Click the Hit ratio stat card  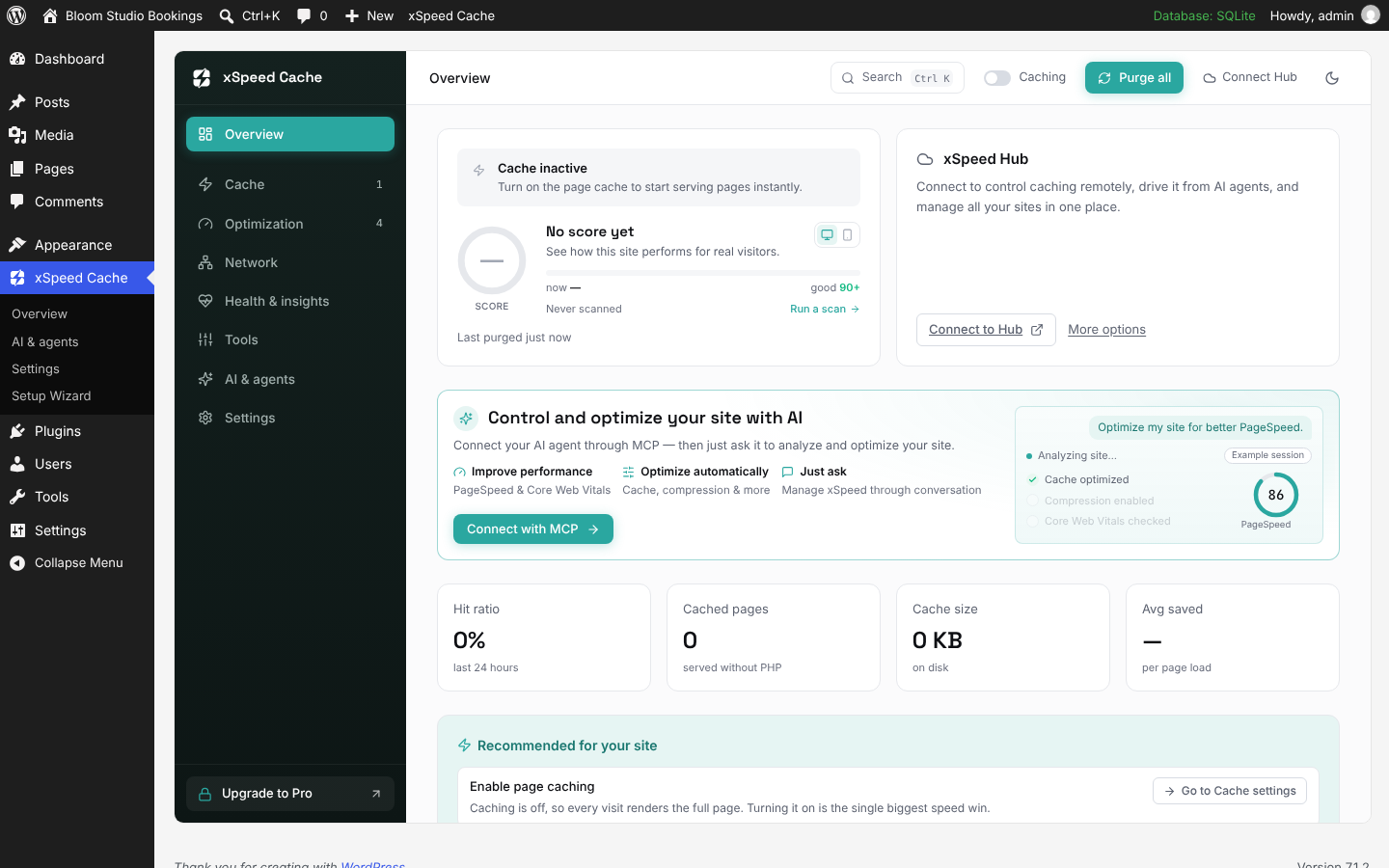click(544, 637)
